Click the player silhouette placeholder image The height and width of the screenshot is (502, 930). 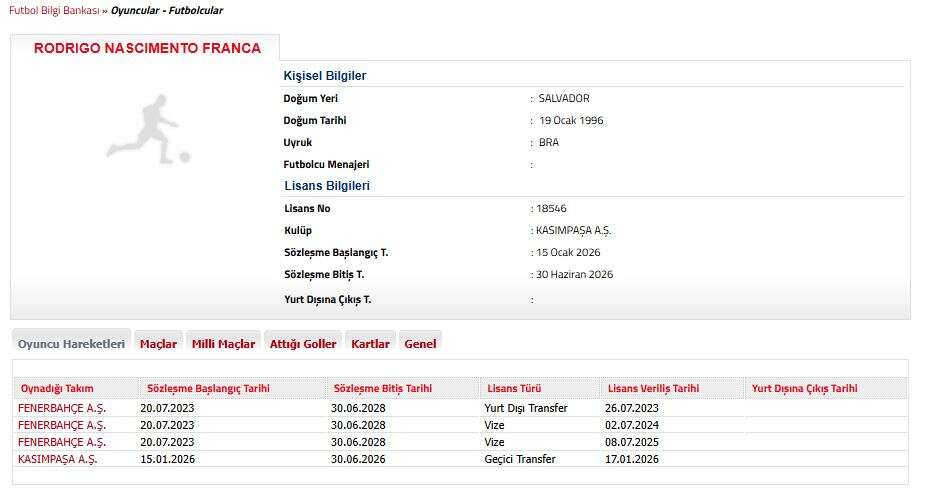point(148,129)
